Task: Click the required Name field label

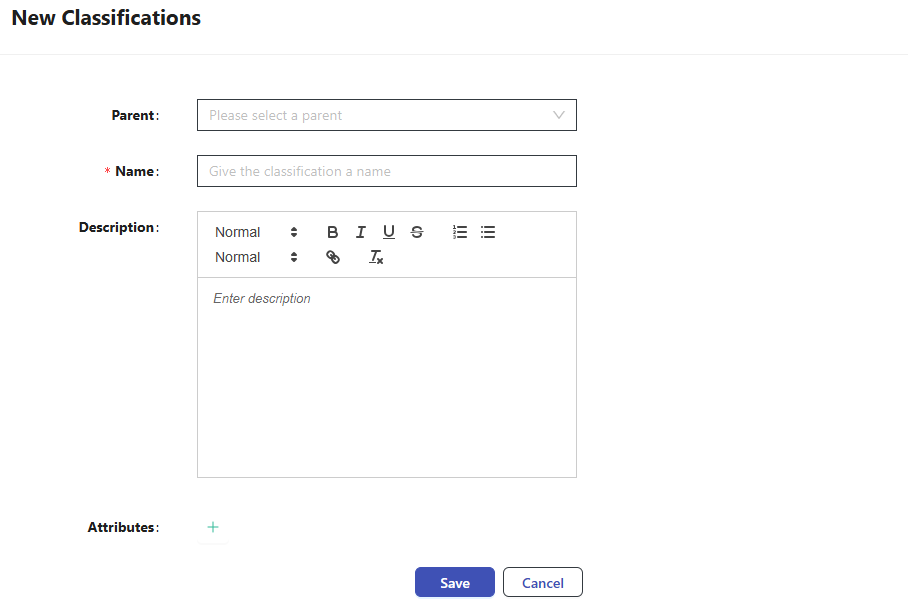Action: (x=135, y=171)
